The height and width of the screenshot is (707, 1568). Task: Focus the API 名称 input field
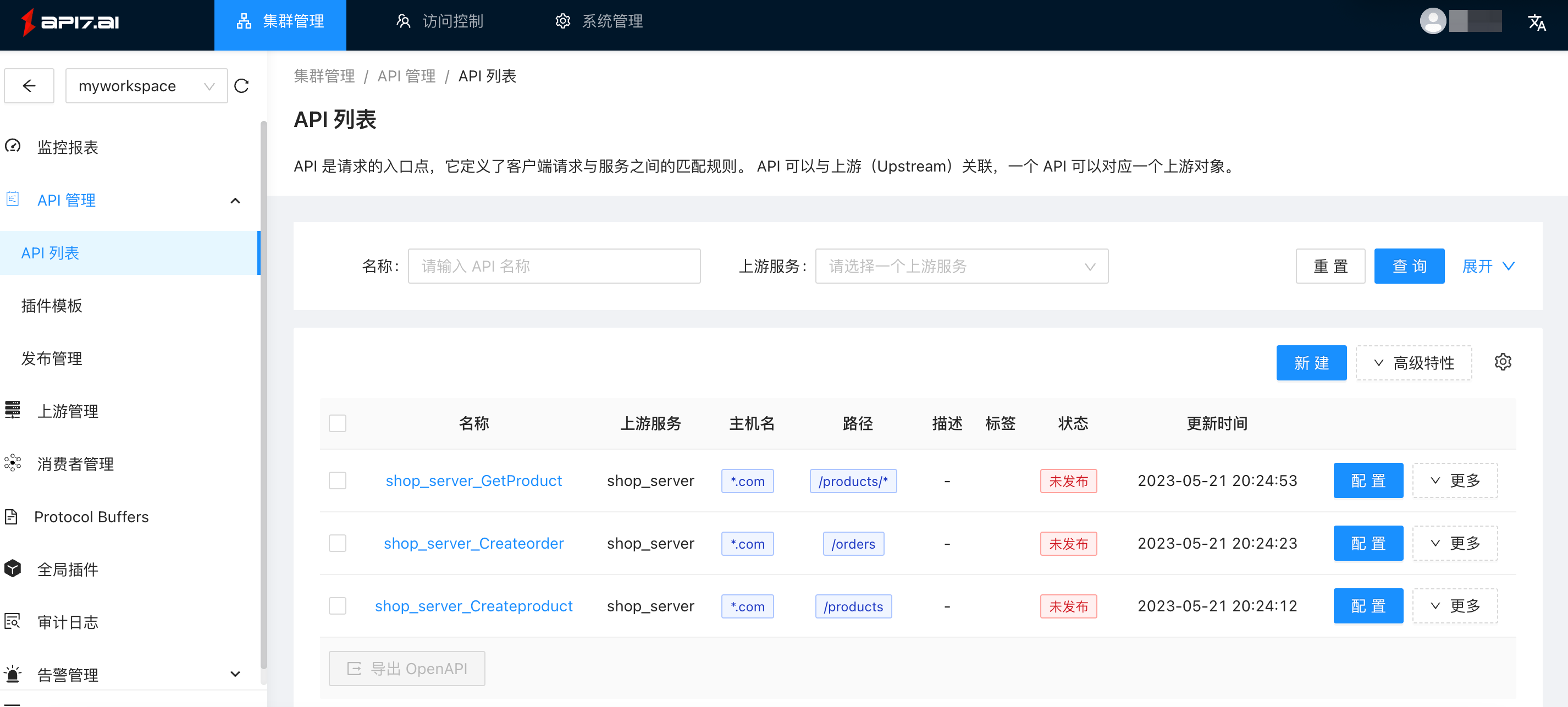pos(554,266)
